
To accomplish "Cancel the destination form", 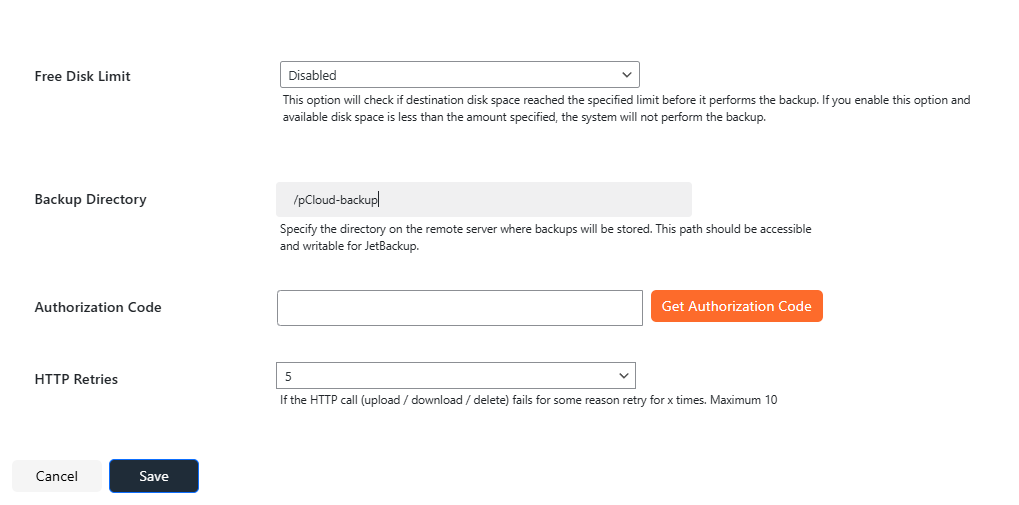I will pyautogui.click(x=57, y=476).
